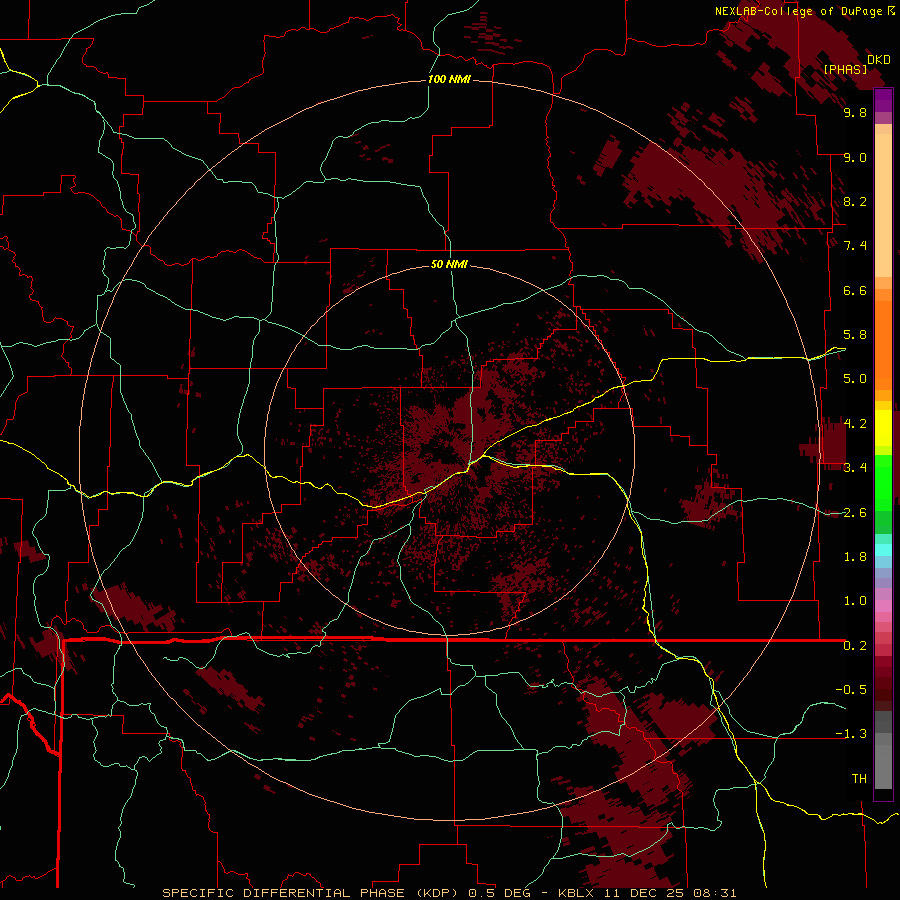Pick the pink segment of the color bar
900x900 pixels.
[883, 606]
